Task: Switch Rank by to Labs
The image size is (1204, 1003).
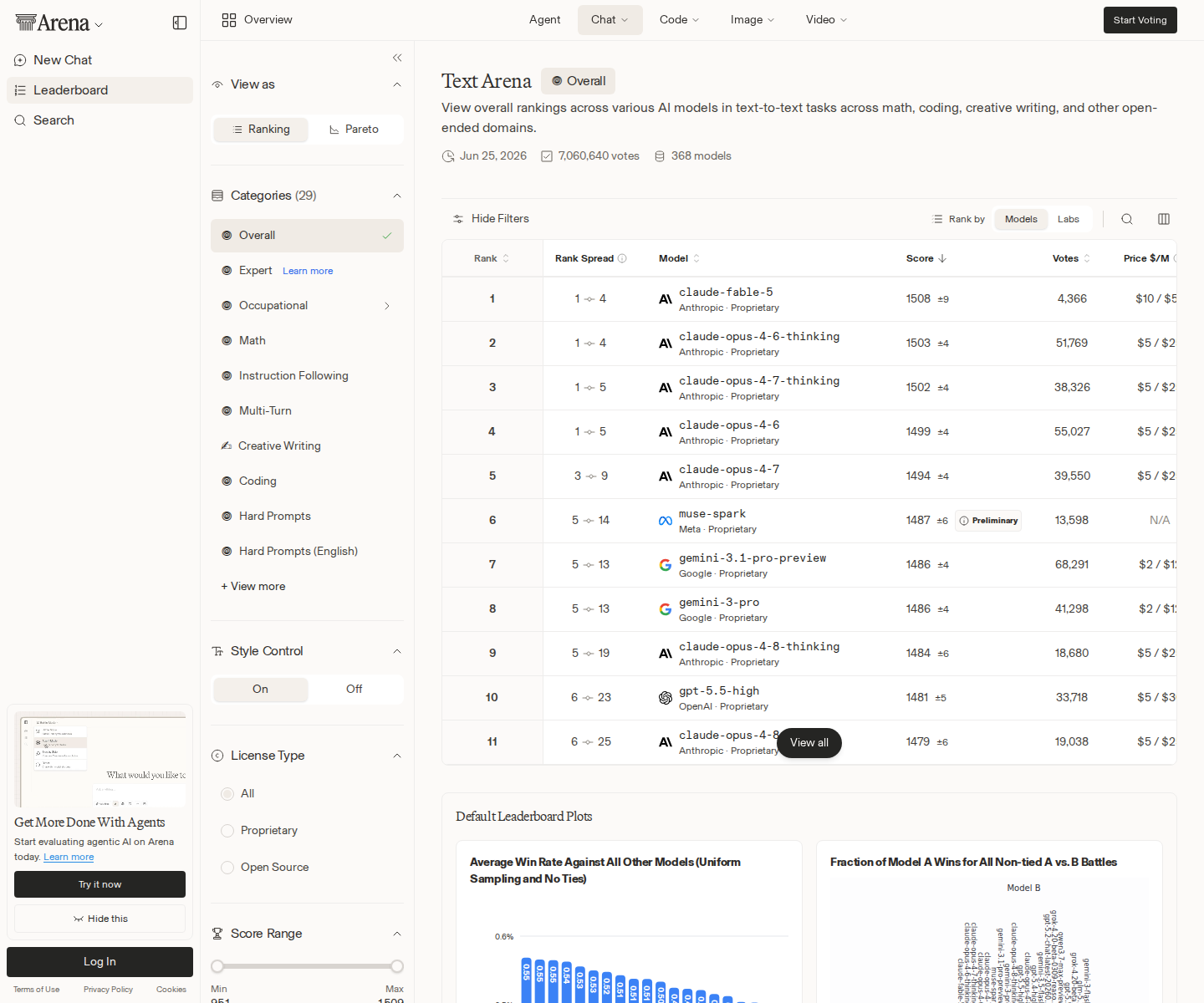Action: 1069,219
